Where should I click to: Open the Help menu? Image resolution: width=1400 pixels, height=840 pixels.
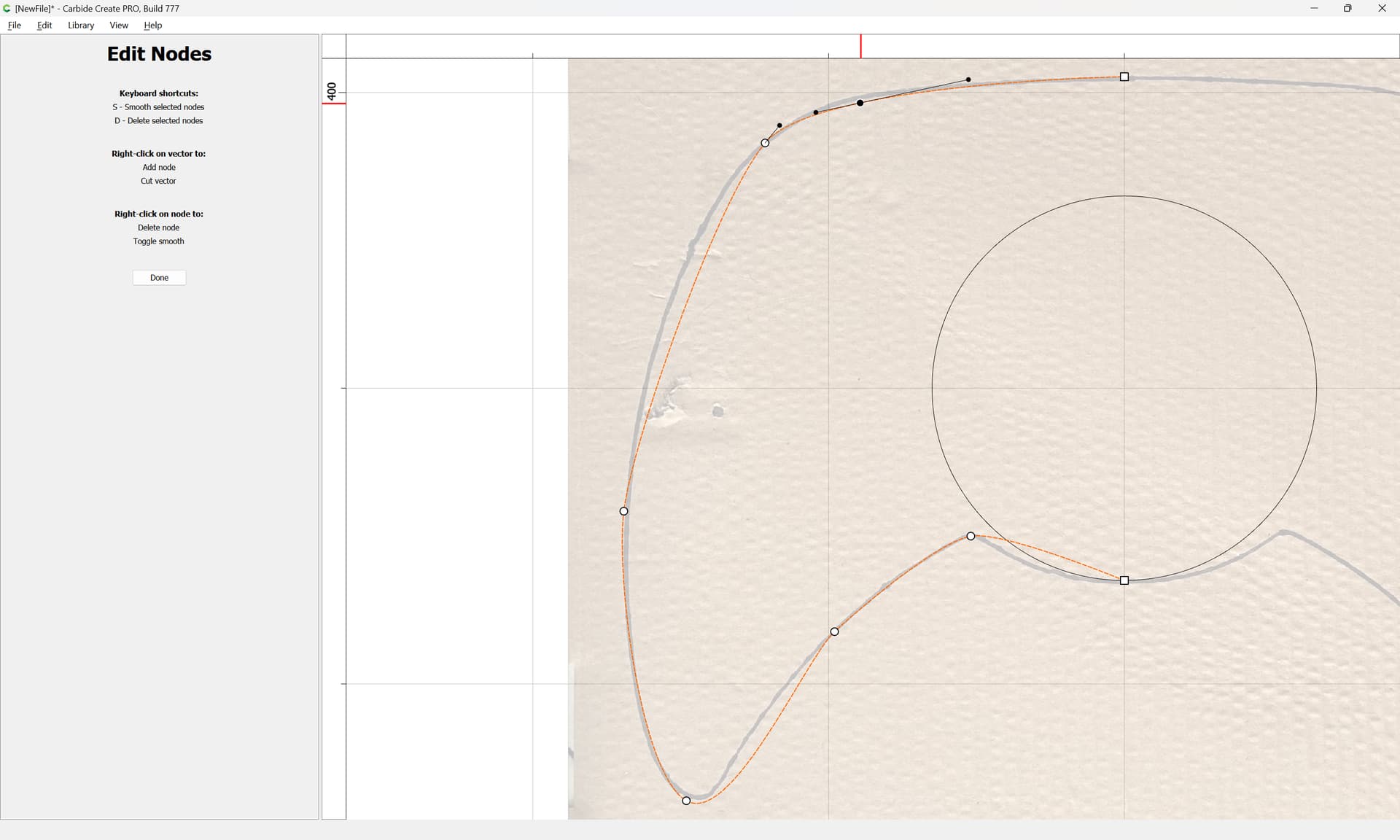[152, 25]
